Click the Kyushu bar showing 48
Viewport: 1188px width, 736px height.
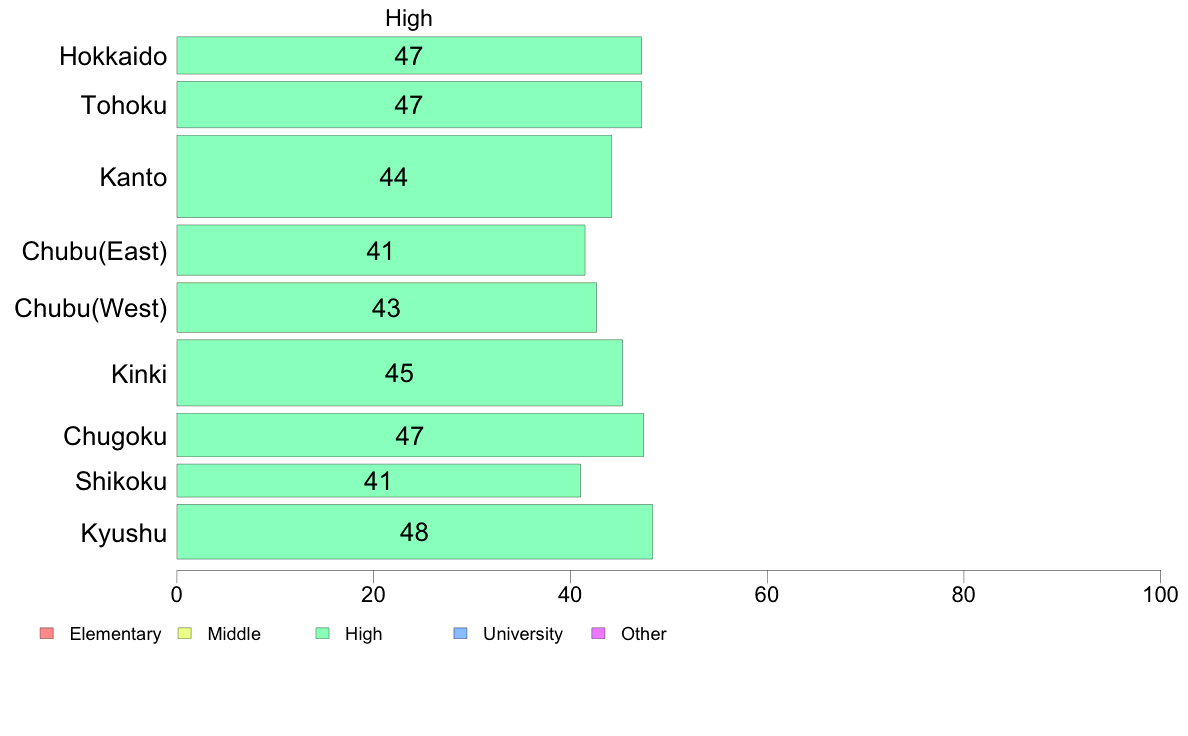click(x=414, y=532)
